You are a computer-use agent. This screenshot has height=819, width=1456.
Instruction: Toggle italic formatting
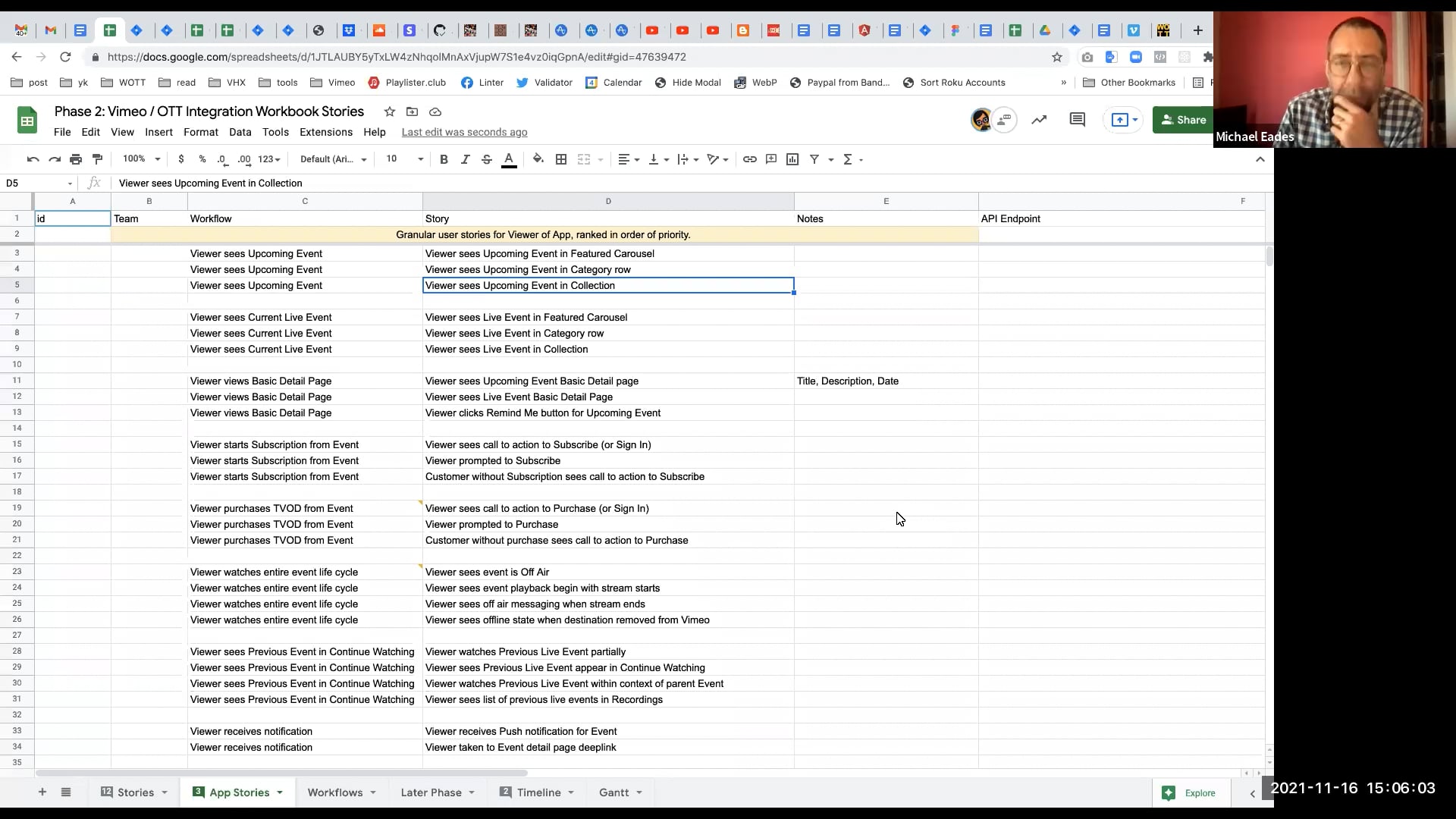coord(465,159)
